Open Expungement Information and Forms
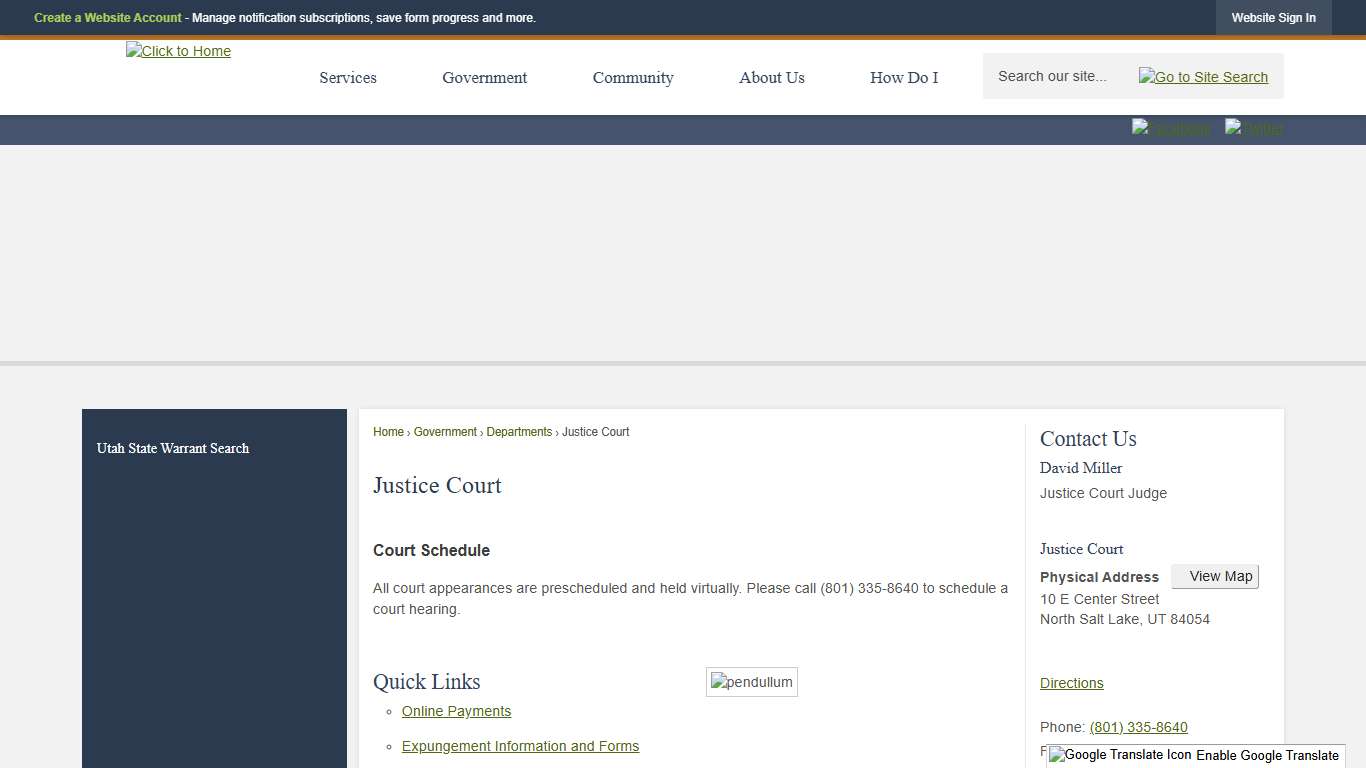 (520, 746)
